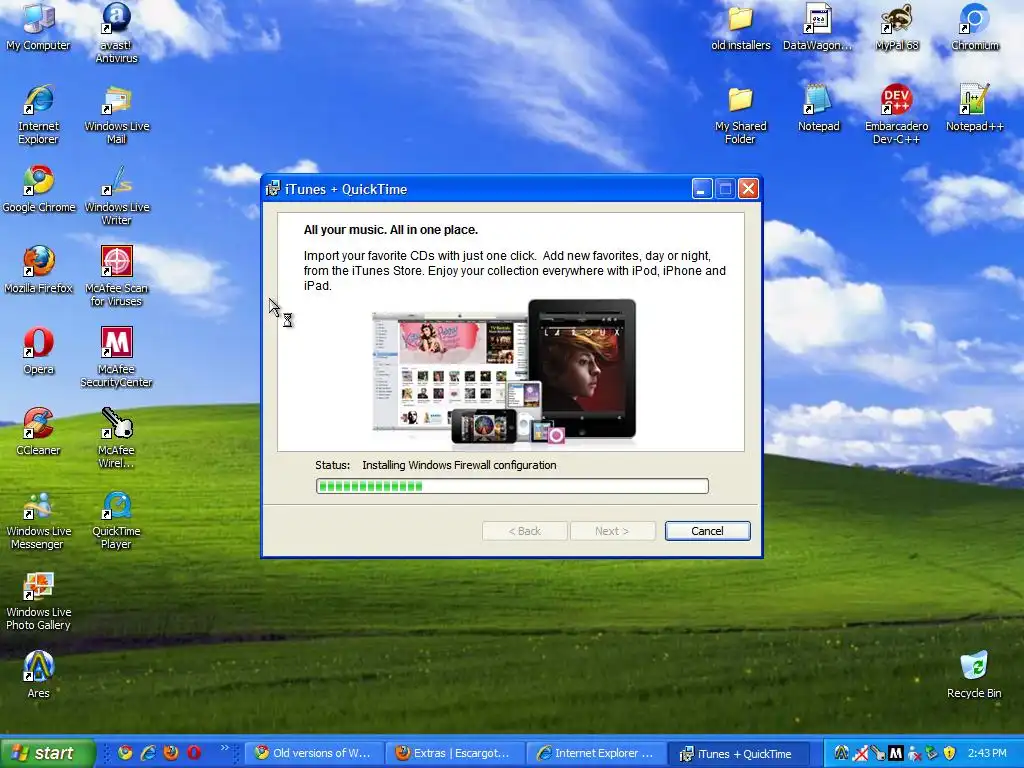This screenshot has width=1024, height=768.
Task: Click Cancel in the iTunes installer
Action: pyautogui.click(x=707, y=531)
